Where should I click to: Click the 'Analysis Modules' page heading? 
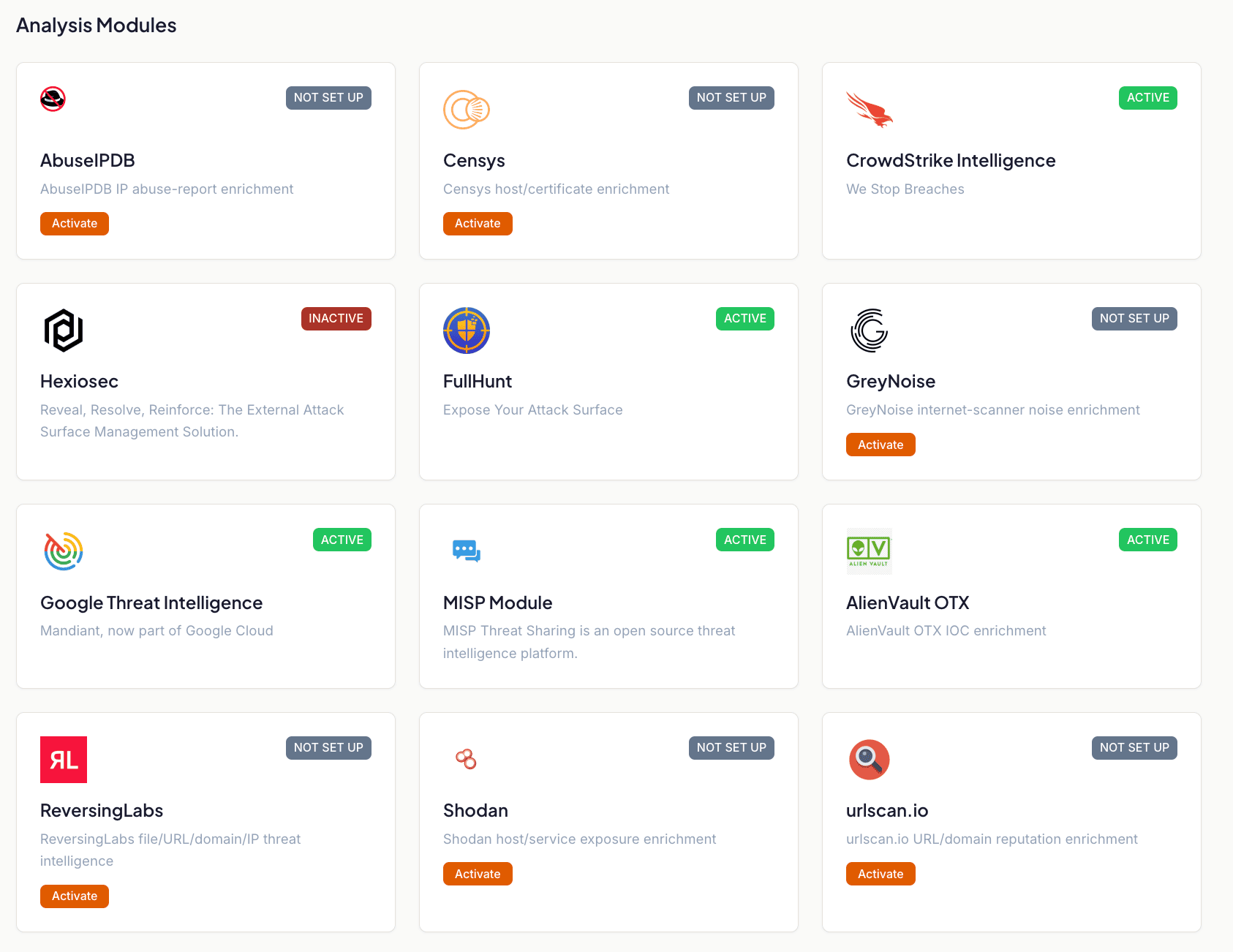point(97,26)
